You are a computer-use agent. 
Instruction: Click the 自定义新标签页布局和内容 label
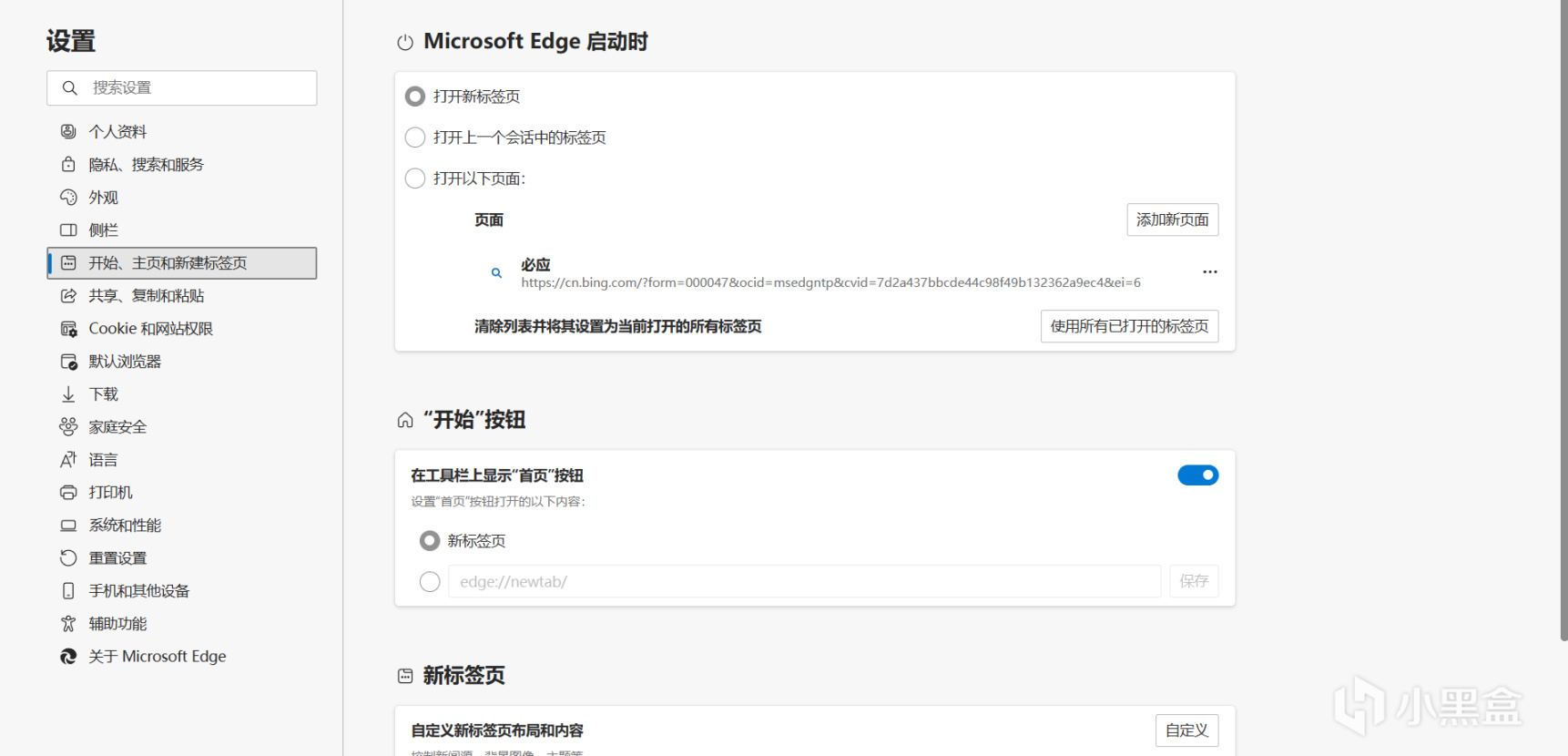[x=497, y=730]
